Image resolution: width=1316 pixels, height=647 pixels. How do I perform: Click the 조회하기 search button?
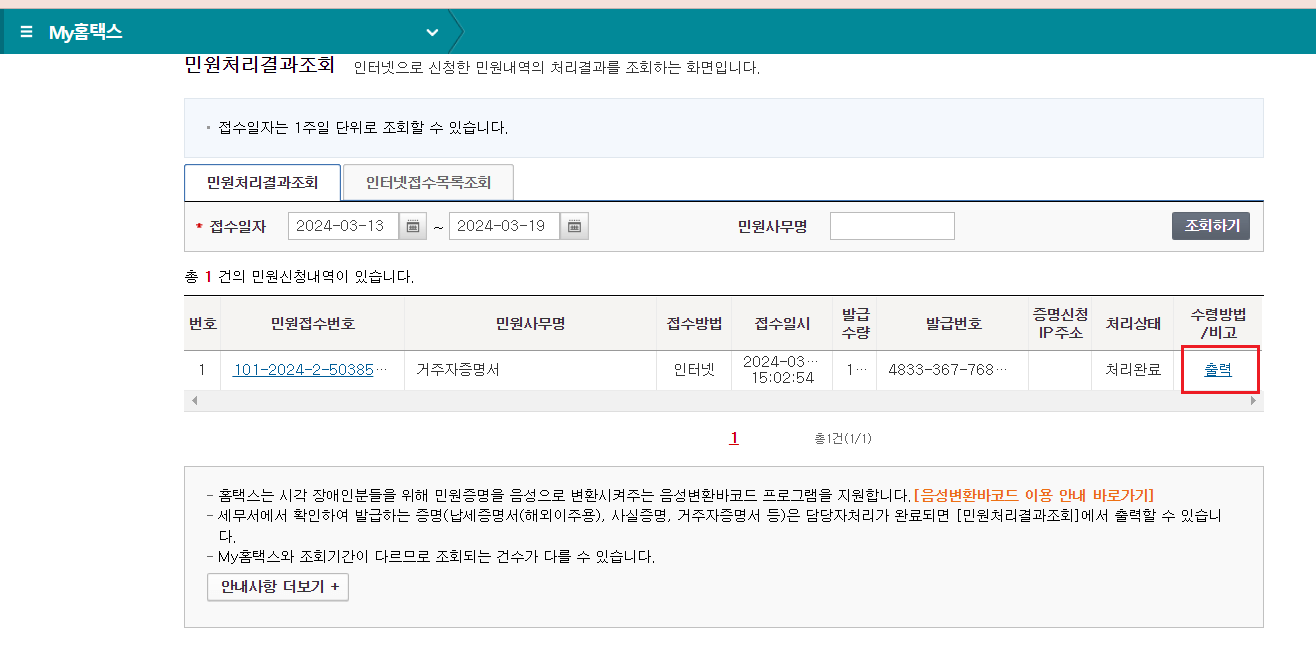click(1210, 225)
